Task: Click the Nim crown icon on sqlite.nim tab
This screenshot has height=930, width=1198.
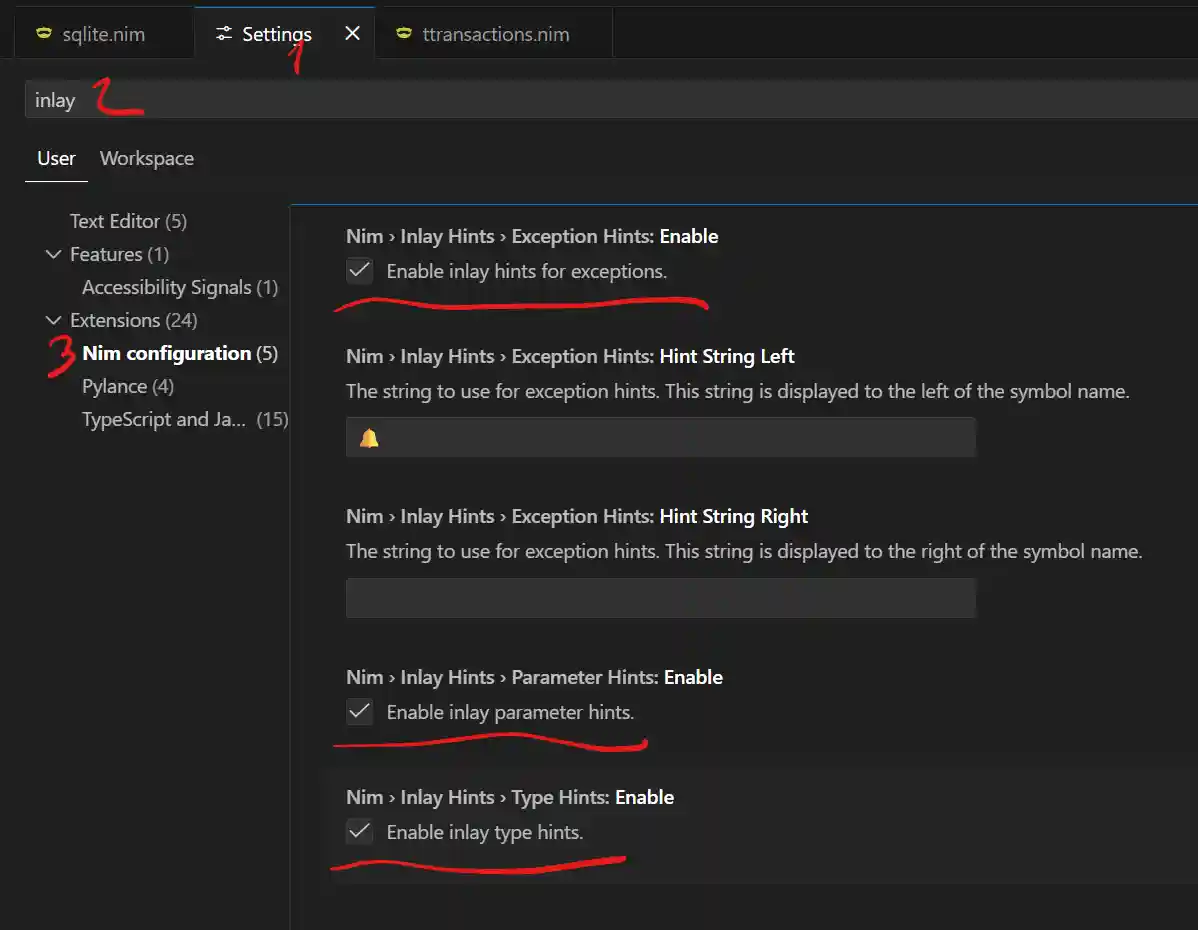Action: click(43, 34)
